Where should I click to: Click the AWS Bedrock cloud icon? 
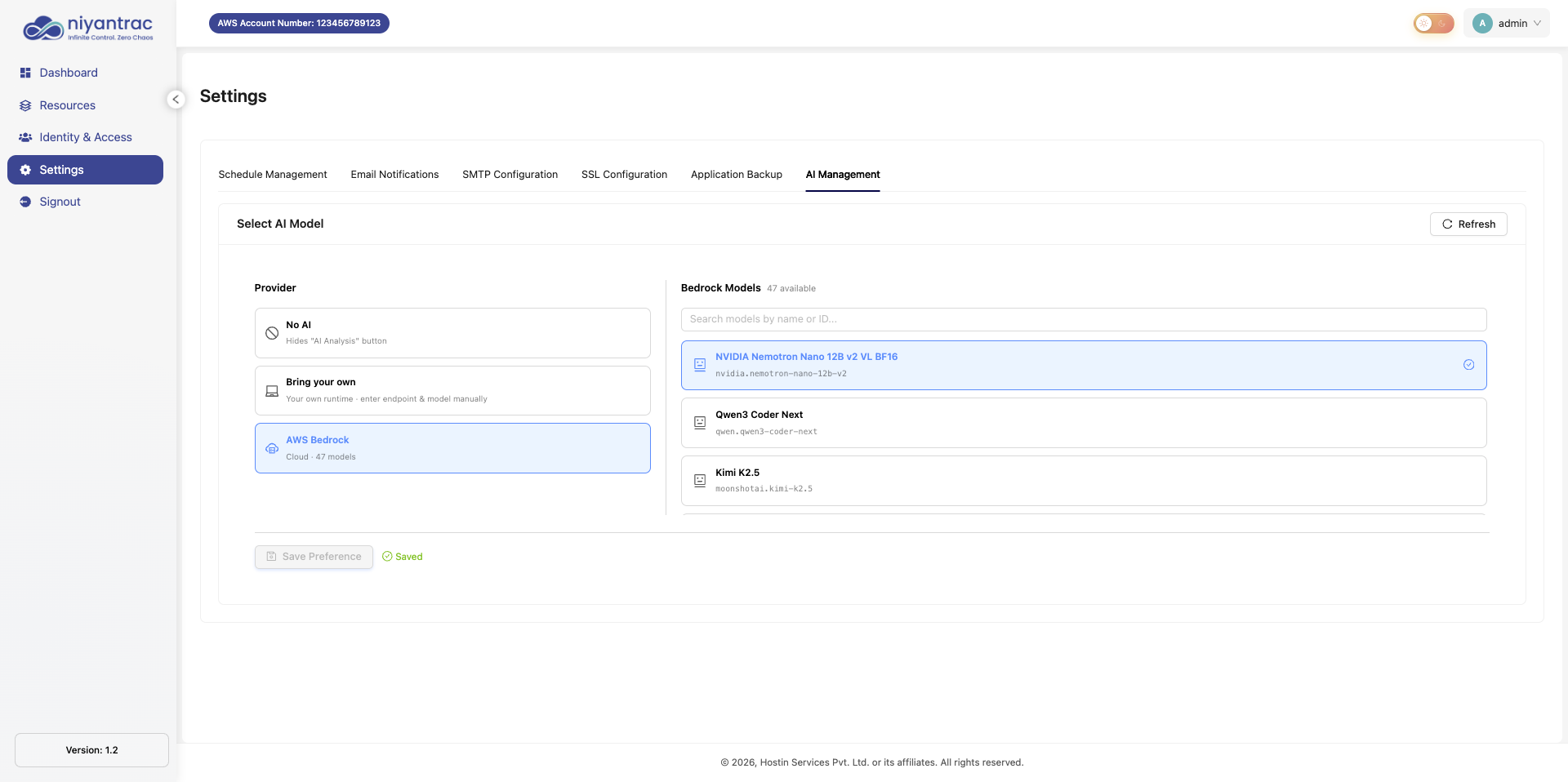[x=272, y=448]
